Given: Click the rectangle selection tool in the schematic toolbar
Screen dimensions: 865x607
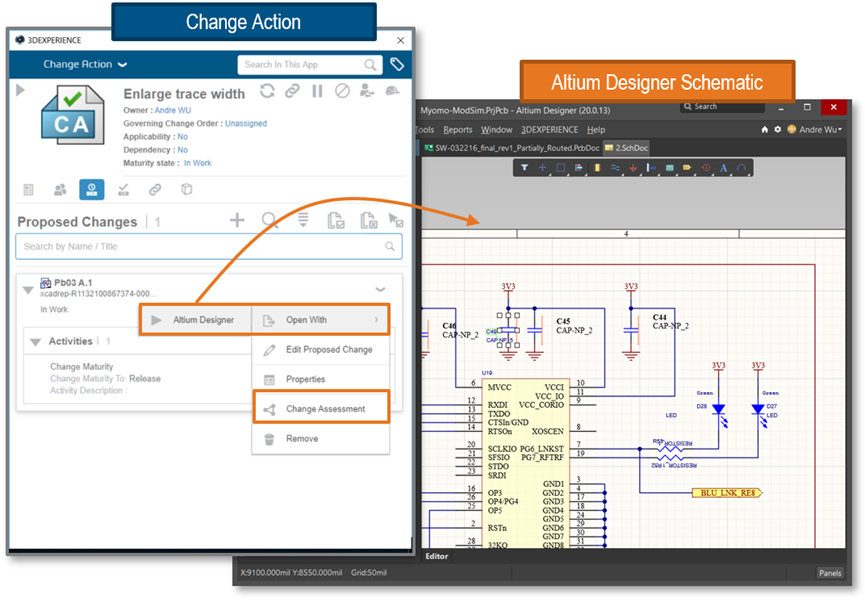Looking at the screenshot, I should click(x=561, y=168).
